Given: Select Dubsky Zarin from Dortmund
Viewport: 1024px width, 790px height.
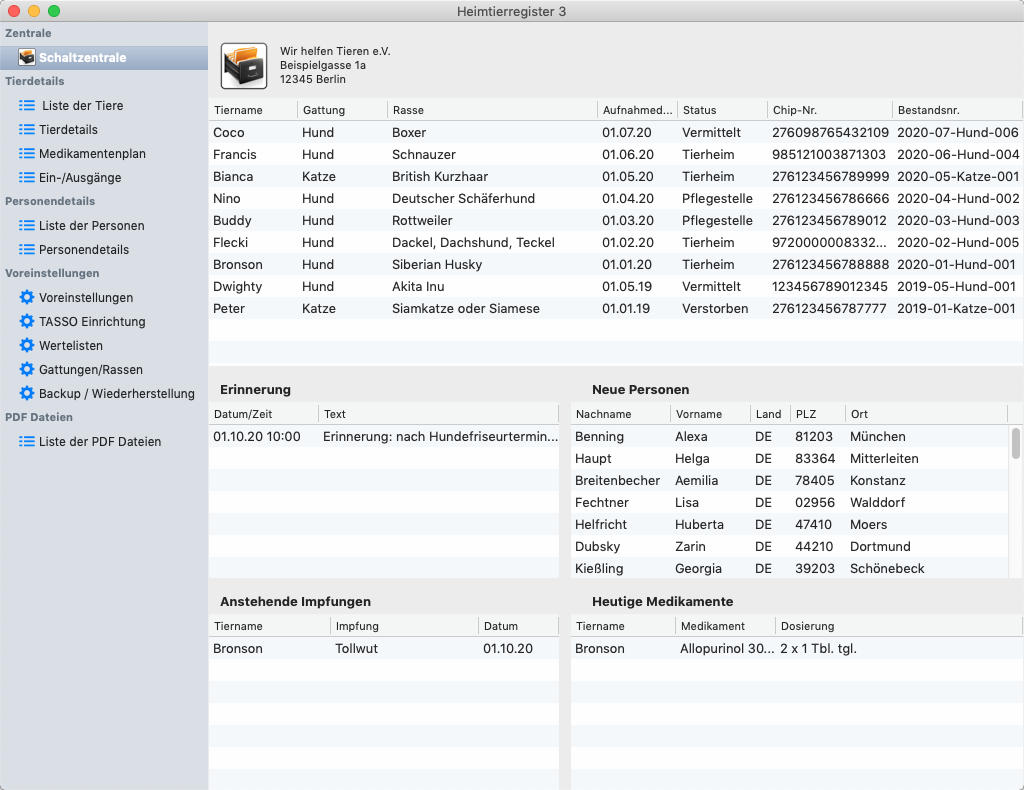Looking at the screenshot, I should (x=790, y=546).
